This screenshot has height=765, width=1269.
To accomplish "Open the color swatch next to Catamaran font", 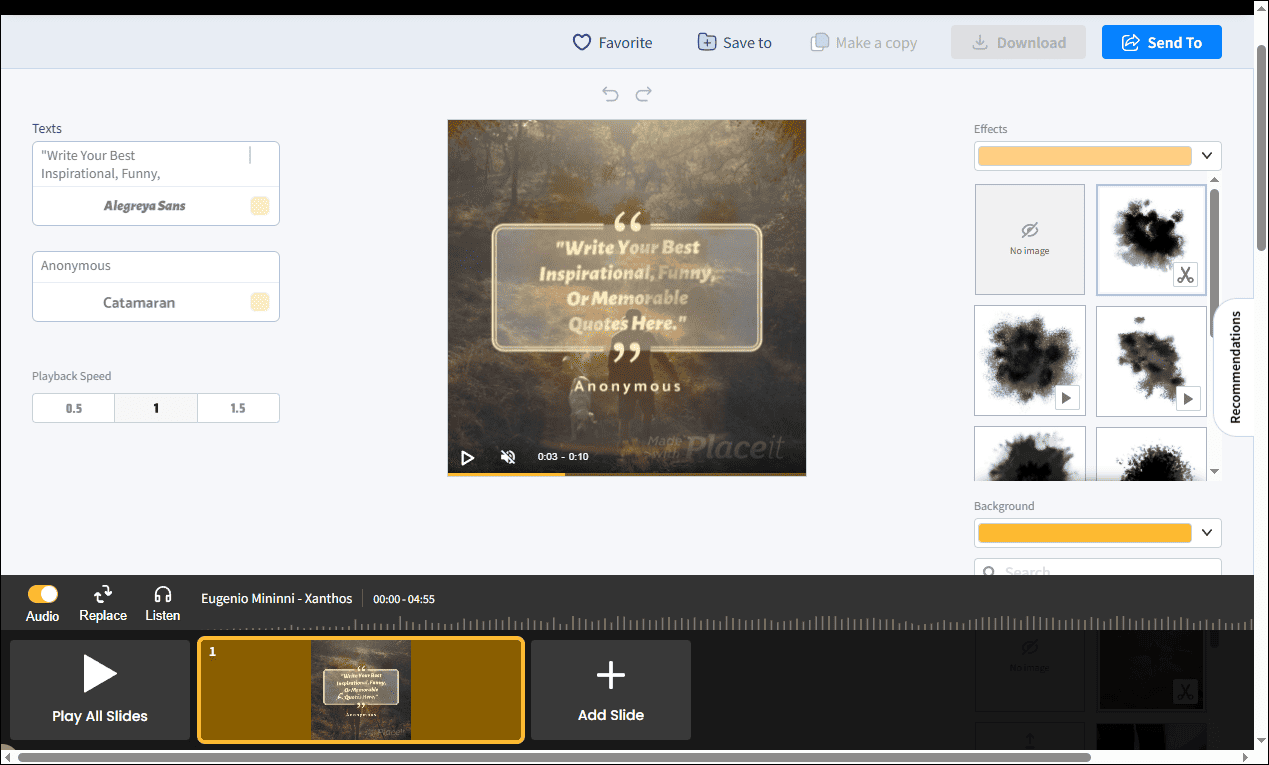I will 260,302.
